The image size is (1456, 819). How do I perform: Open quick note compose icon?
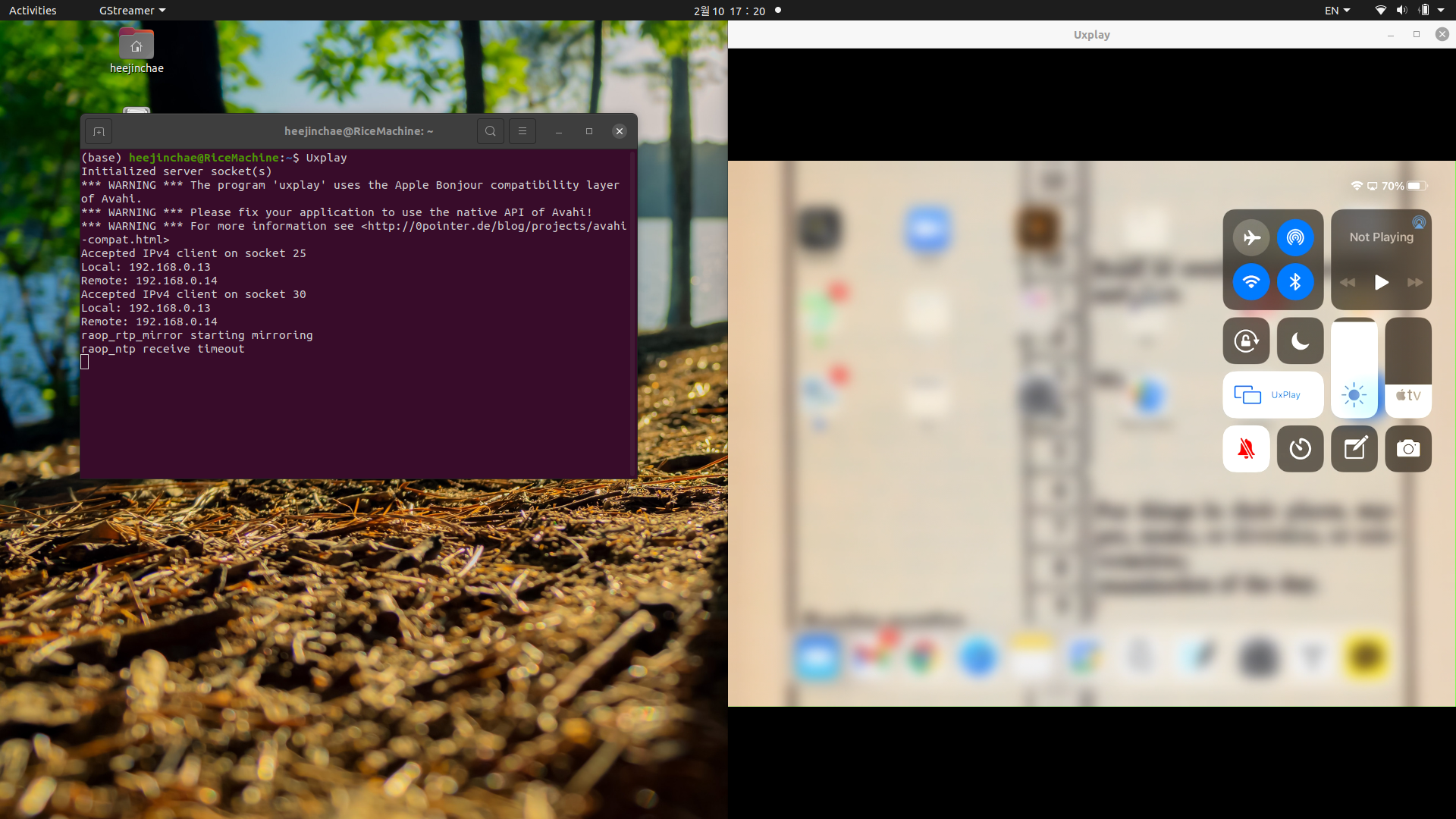[1354, 449]
